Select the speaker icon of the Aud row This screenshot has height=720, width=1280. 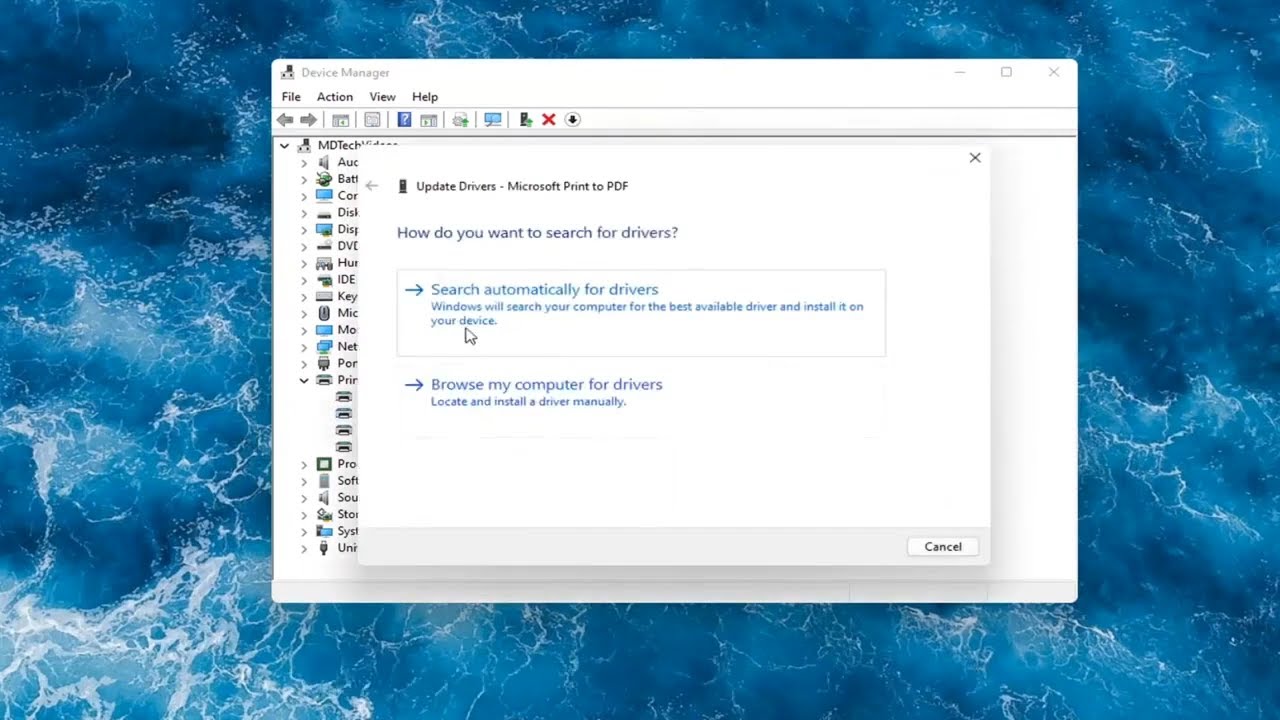click(324, 162)
